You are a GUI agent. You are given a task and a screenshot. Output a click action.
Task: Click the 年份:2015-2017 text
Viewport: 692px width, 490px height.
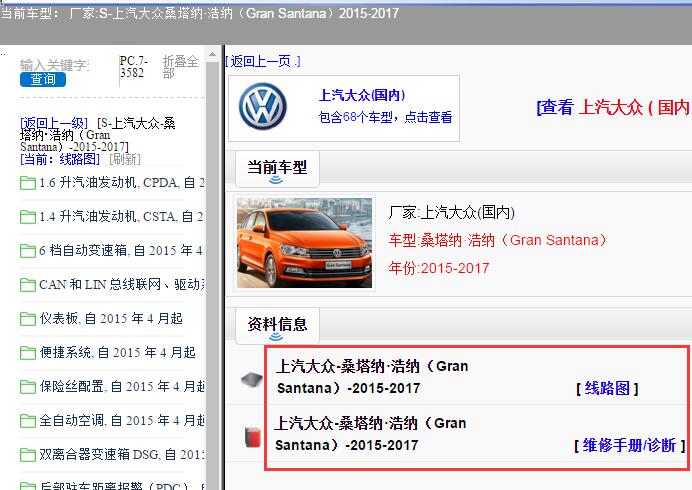point(439,268)
